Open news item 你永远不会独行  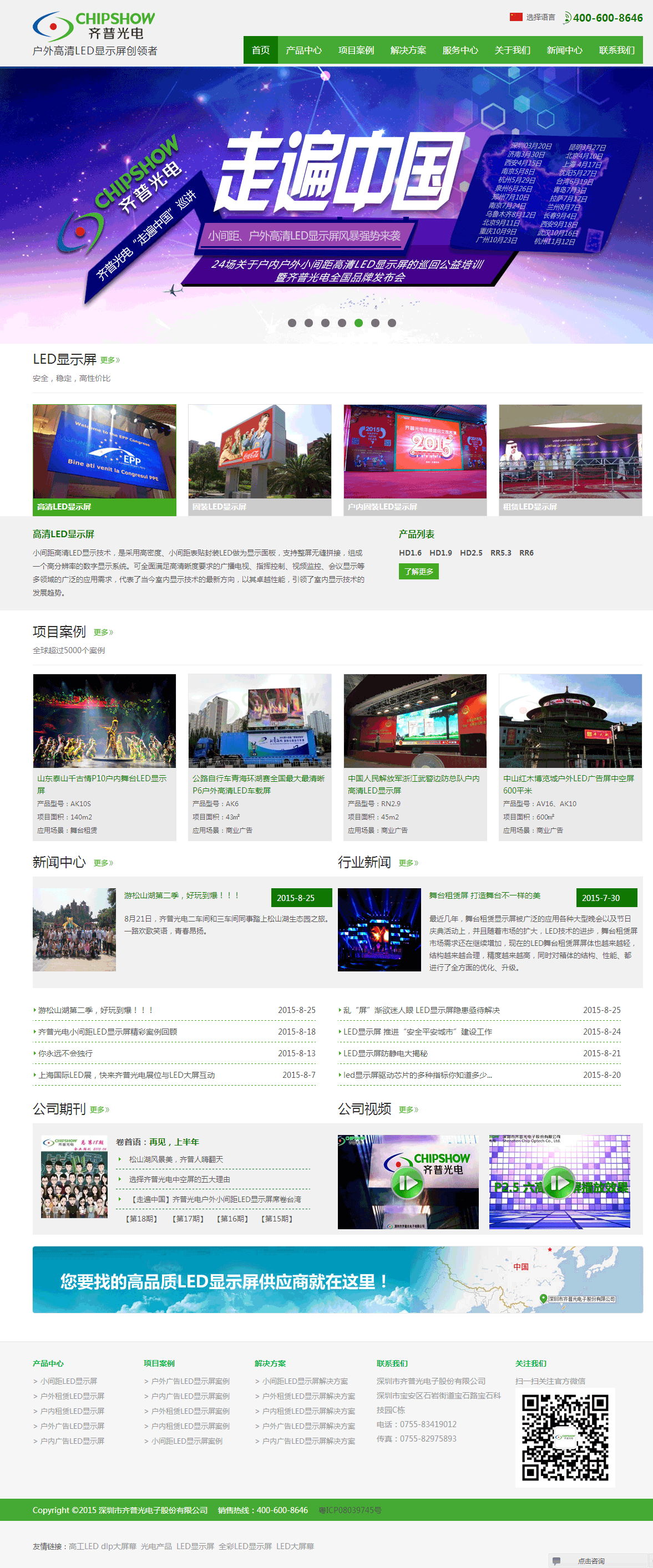pos(66,1053)
